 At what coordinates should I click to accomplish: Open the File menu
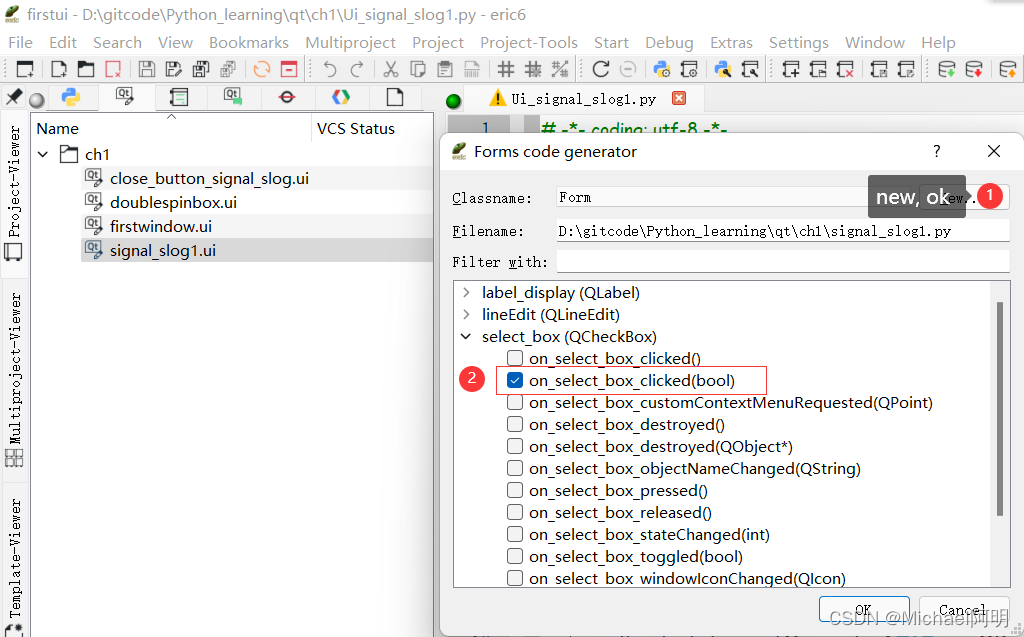pyautogui.click(x=20, y=42)
